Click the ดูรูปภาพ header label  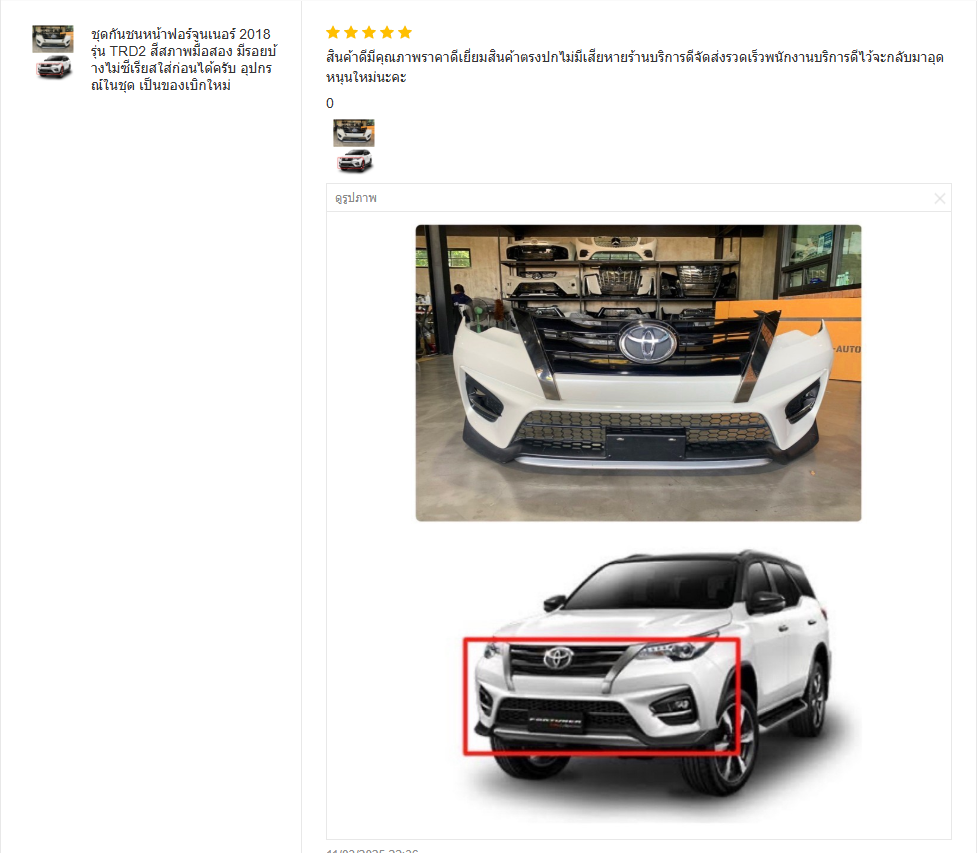[x=356, y=198]
